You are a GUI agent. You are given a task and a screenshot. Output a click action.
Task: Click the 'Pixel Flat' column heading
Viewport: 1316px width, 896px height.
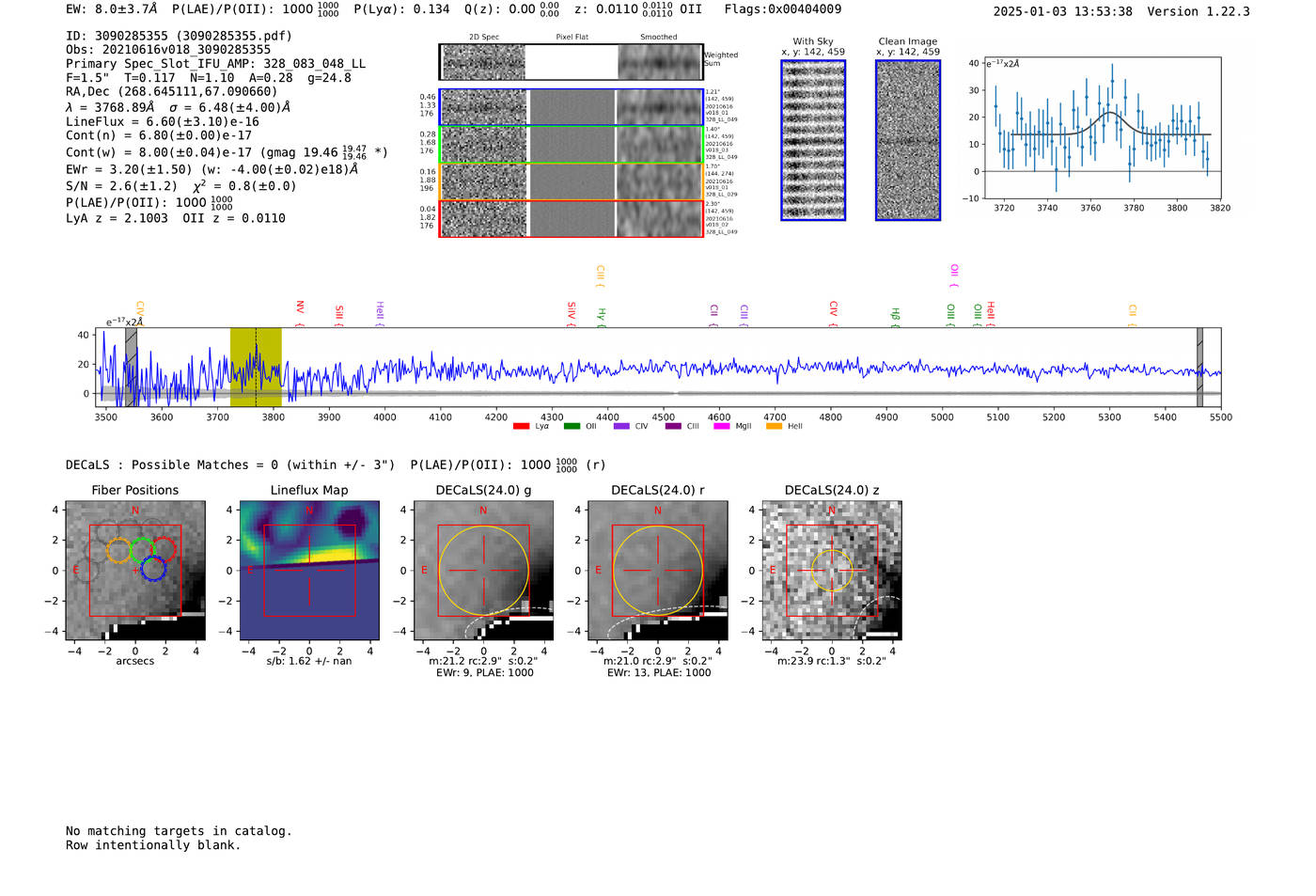[572, 38]
